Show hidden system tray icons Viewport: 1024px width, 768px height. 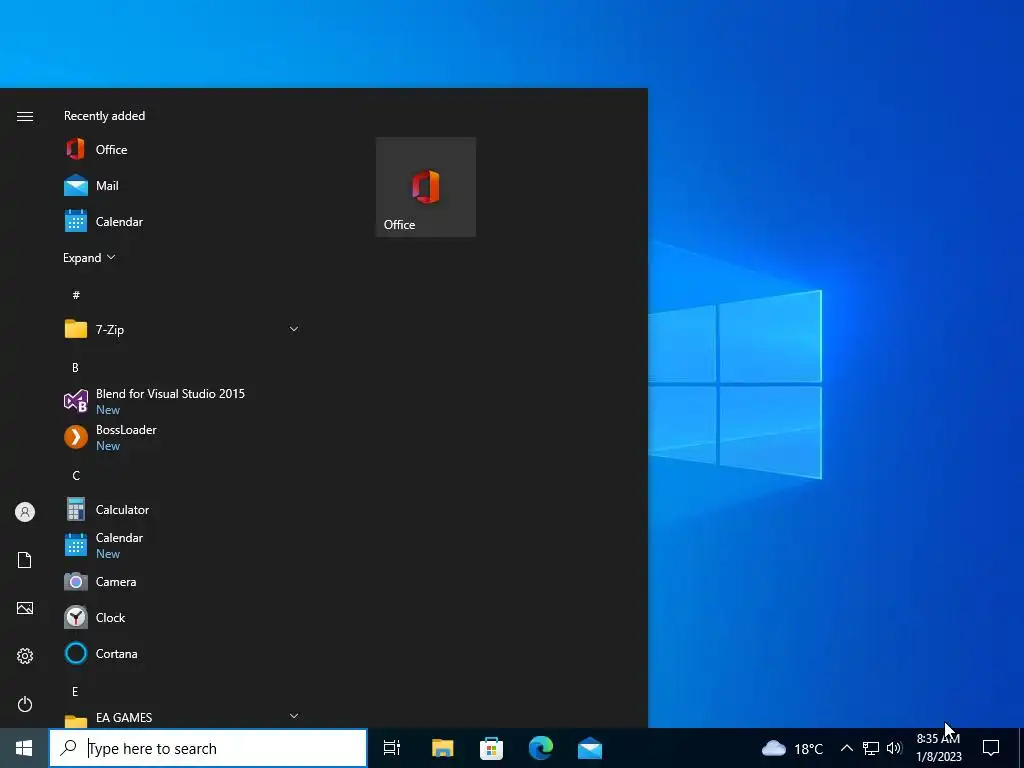pos(846,748)
